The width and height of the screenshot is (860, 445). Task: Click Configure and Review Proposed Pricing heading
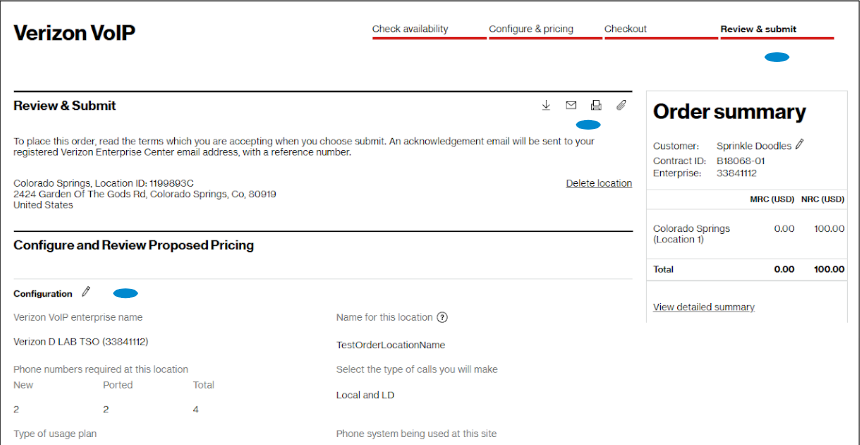tap(133, 245)
